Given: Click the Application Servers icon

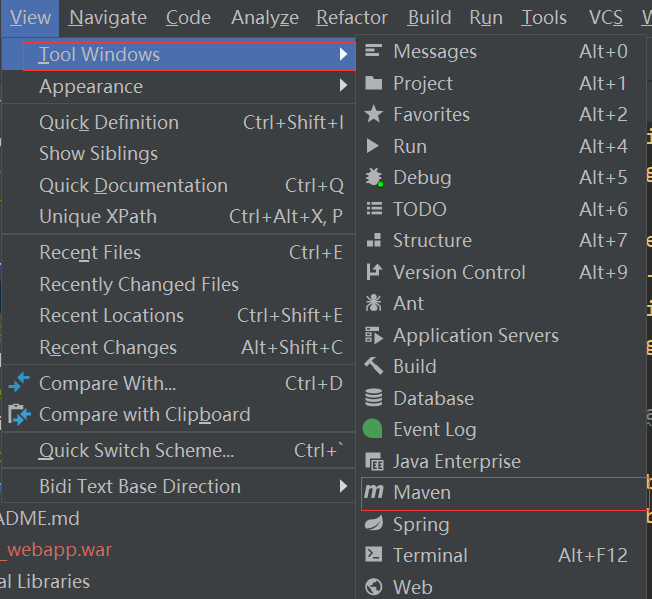Looking at the screenshot, I should pyautogui.click(x=373, y=335).
